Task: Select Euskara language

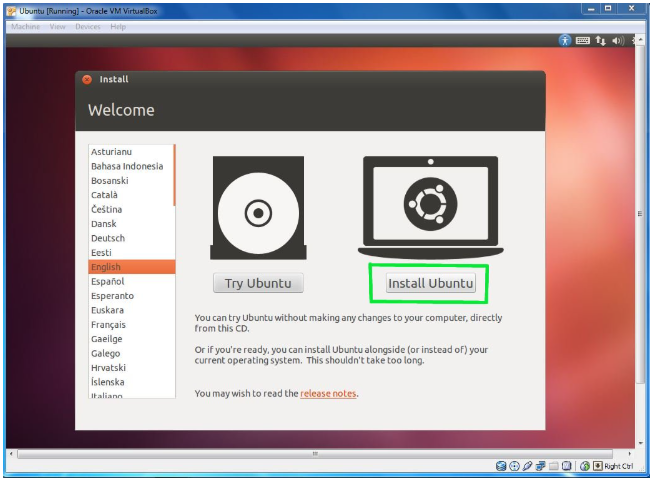Action: tap(131, 310)
